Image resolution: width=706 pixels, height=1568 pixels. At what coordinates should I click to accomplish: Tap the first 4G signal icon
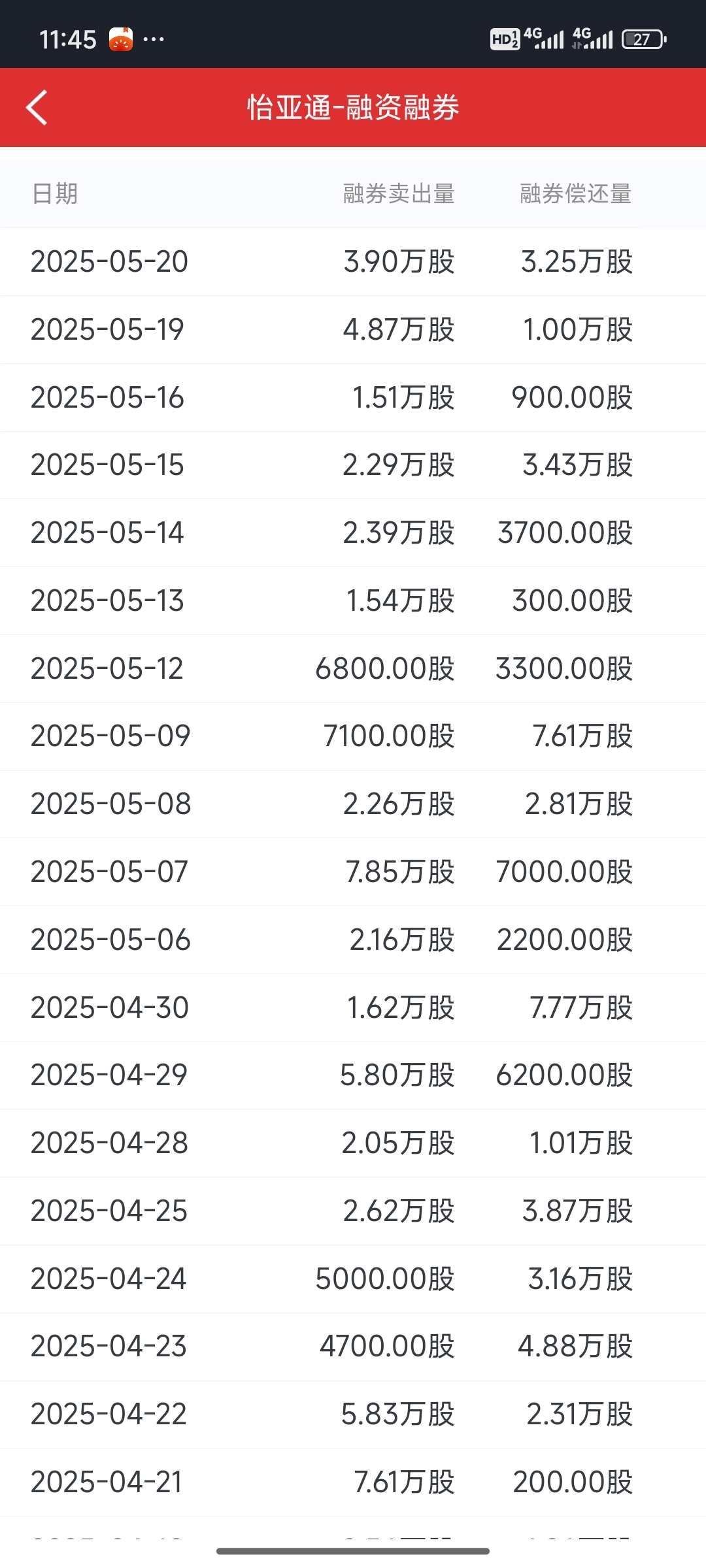coord(544,39)
